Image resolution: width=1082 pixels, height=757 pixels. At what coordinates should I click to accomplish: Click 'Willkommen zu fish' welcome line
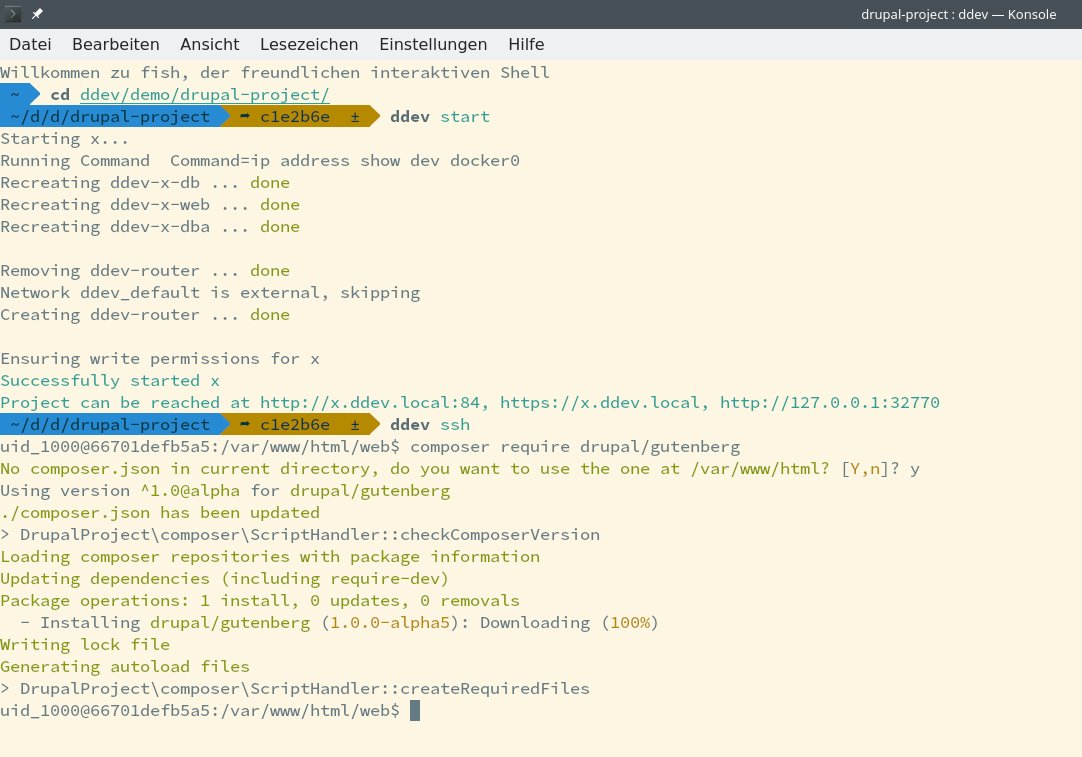pos(275,72)
